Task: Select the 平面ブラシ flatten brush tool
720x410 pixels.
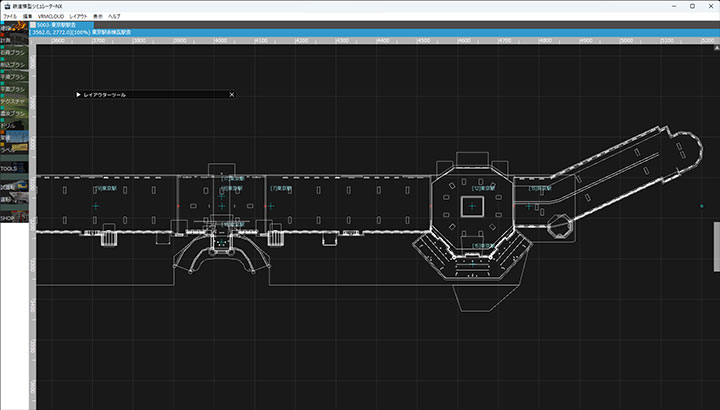Action: click(14, 89)
